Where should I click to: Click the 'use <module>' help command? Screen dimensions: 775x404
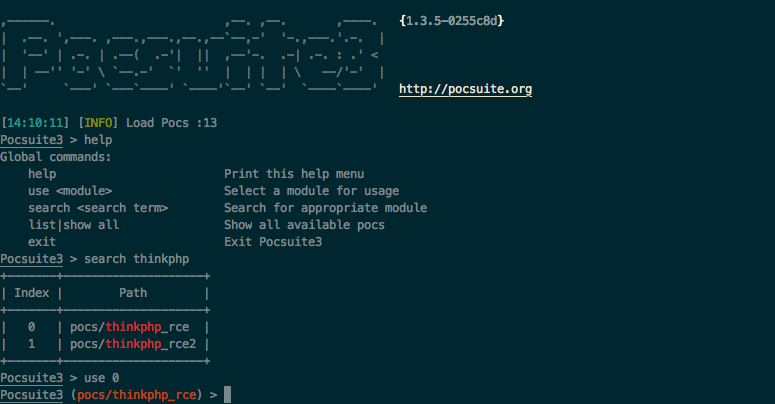click(70, 191)
